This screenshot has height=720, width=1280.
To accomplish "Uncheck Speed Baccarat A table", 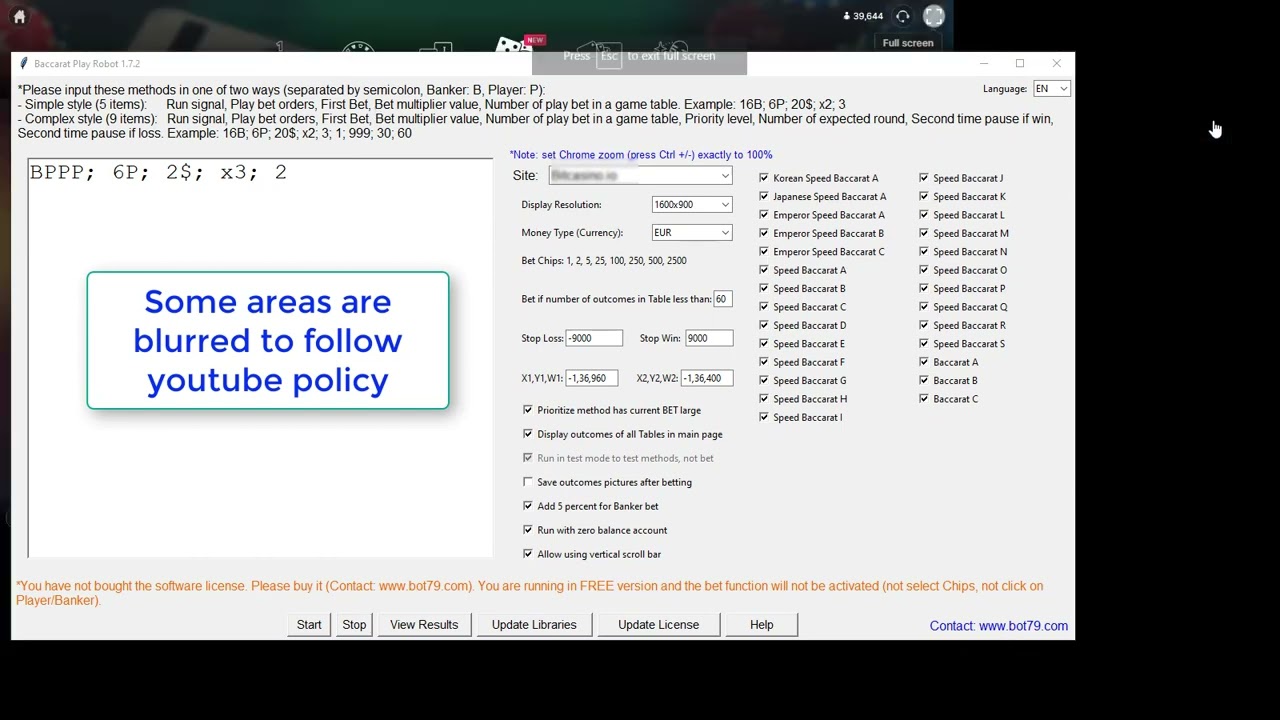I will 764,270.
